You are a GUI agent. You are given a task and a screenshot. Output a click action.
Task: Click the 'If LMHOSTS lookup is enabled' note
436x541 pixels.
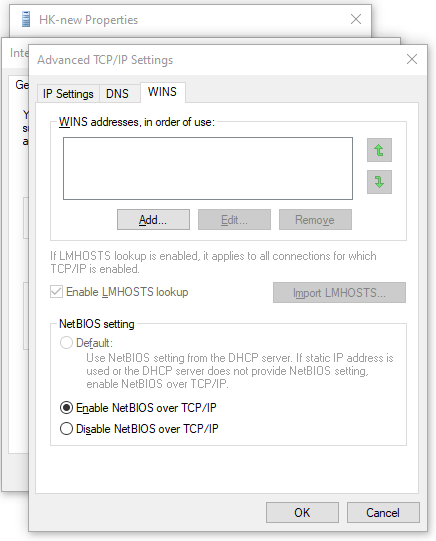pyautogui.click(x=213, y=262)
